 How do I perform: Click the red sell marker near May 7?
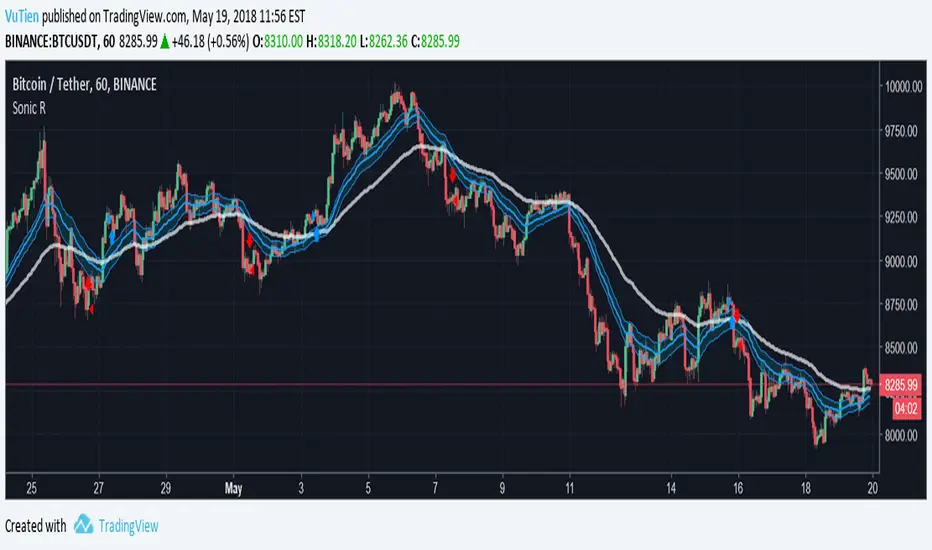[452, 175]
